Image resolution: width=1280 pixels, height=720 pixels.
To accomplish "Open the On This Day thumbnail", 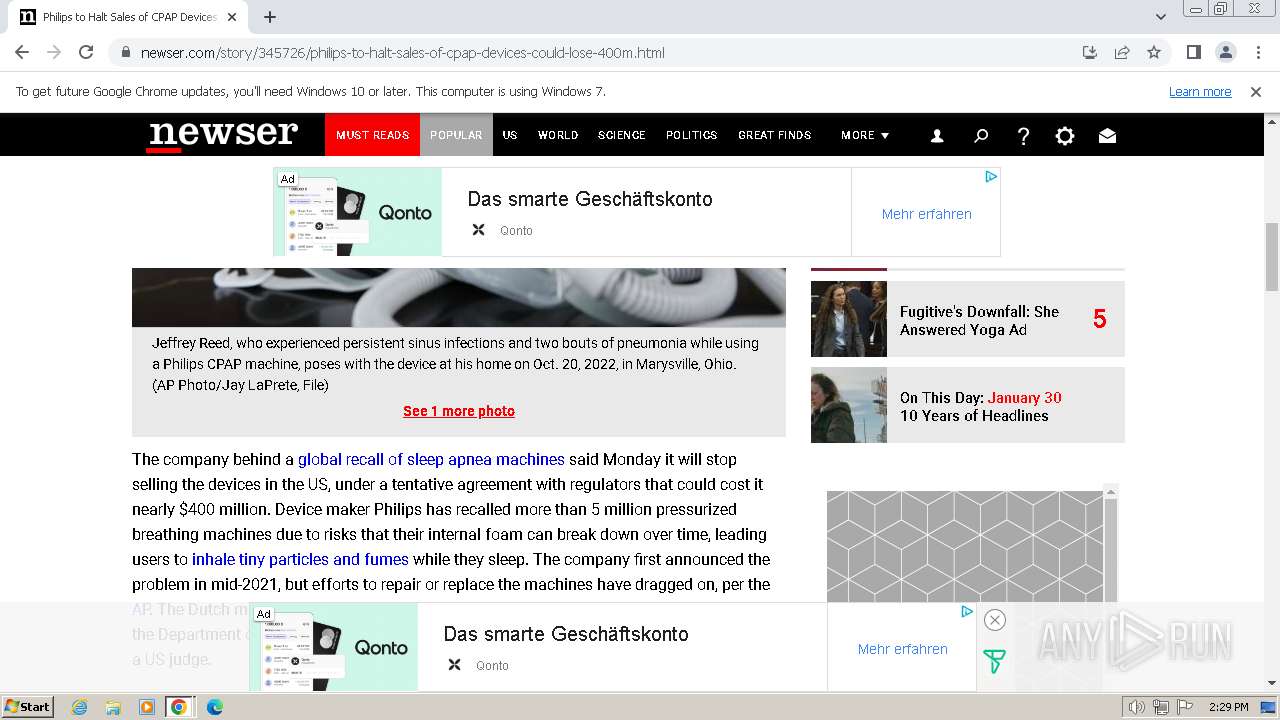I will pos(849,405).
